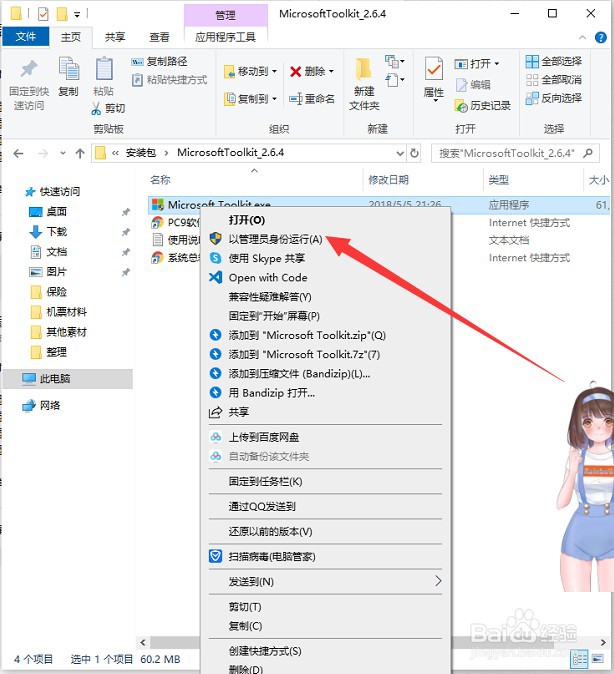Click 历史记录 in the ribbon
The height and width of the screenshot is (674, 614).
pos(482,105)
